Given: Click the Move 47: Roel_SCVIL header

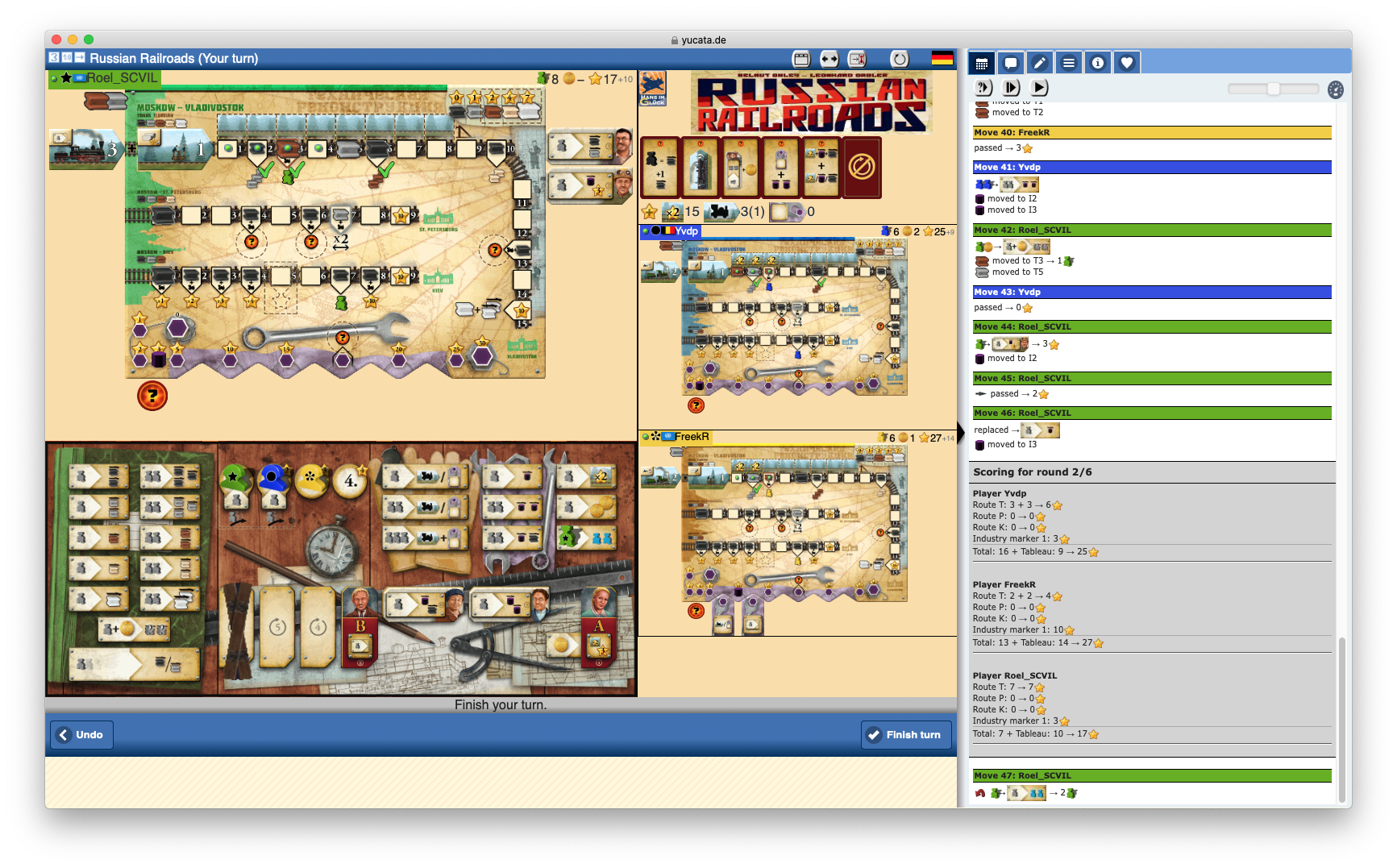Looking at the screenshot, I should pos(1152,776).
